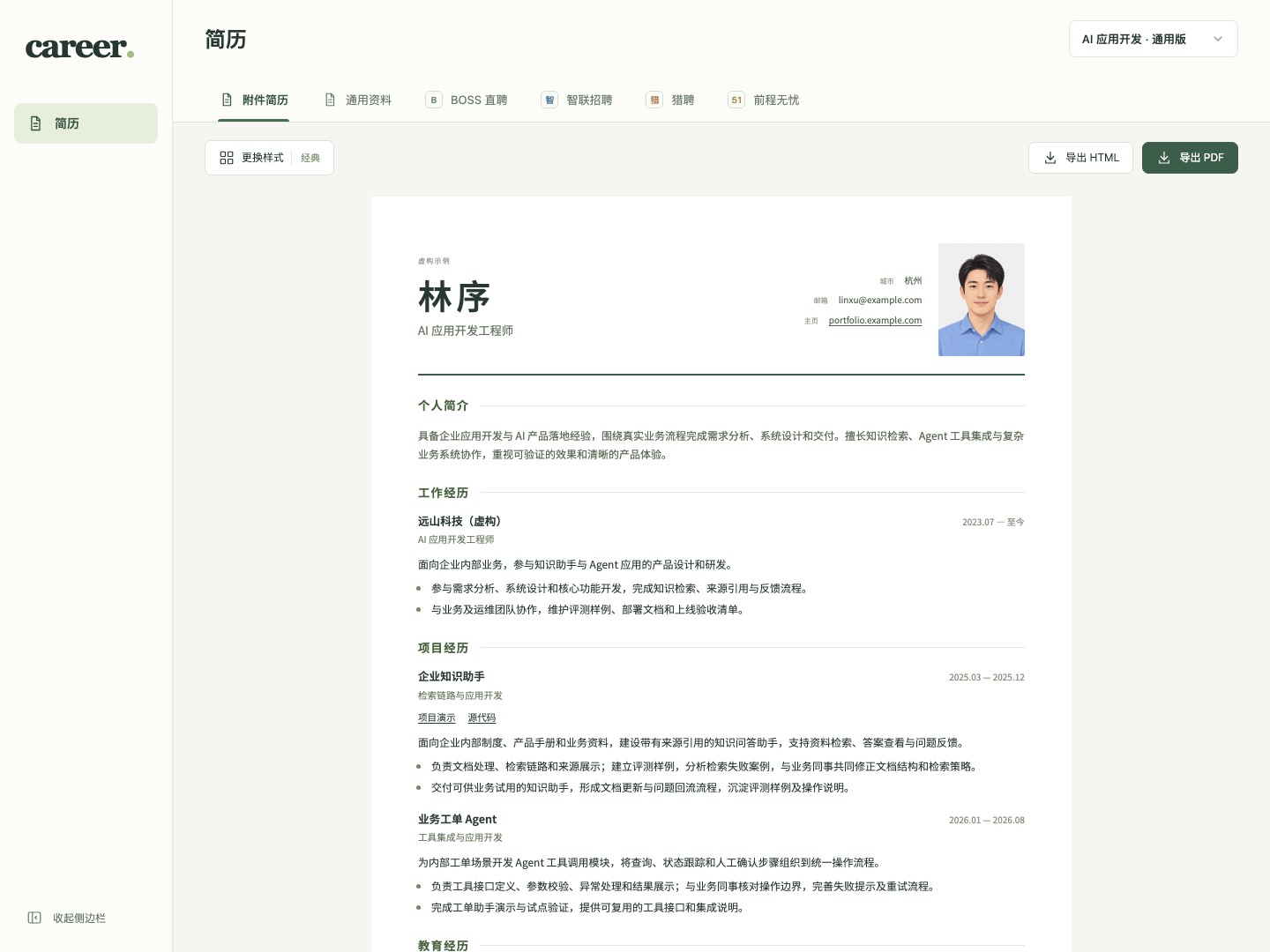The height and width of the screenshot is (952, 1270).
Task: Open the 智联招聘 tab
Action: pyautogui.click(x=577, y=100)
